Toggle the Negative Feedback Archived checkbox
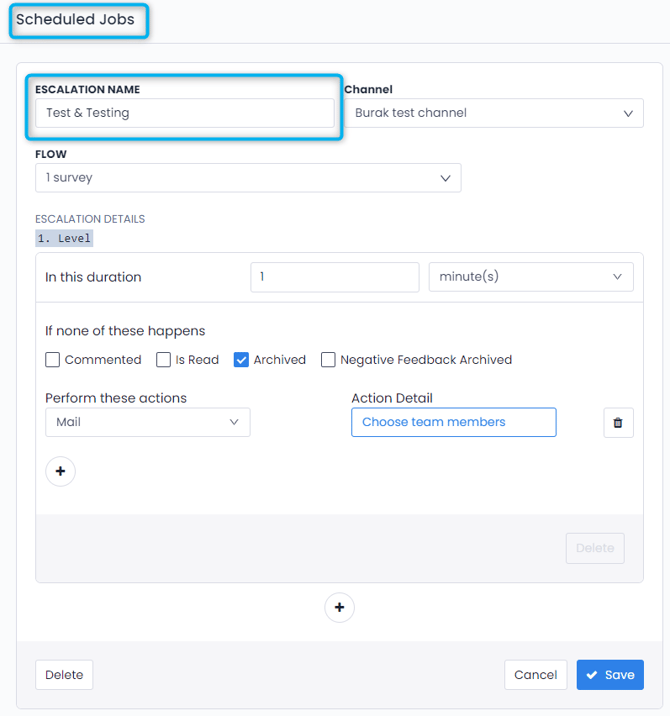Viewport: 670px width, 716px height. pos(328,360)
